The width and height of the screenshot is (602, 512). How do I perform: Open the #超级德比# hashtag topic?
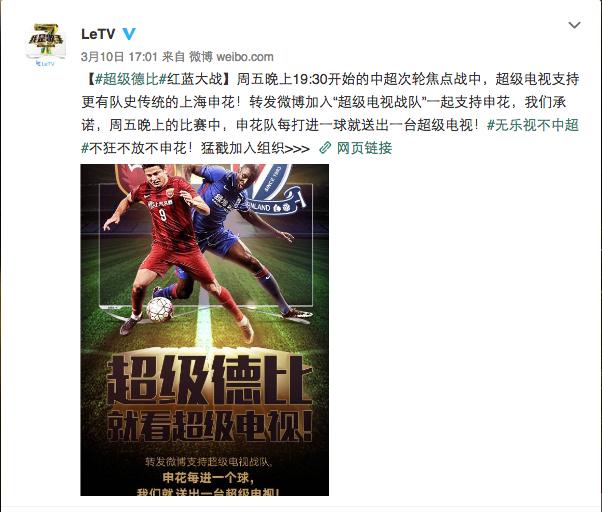pos(131,79)
